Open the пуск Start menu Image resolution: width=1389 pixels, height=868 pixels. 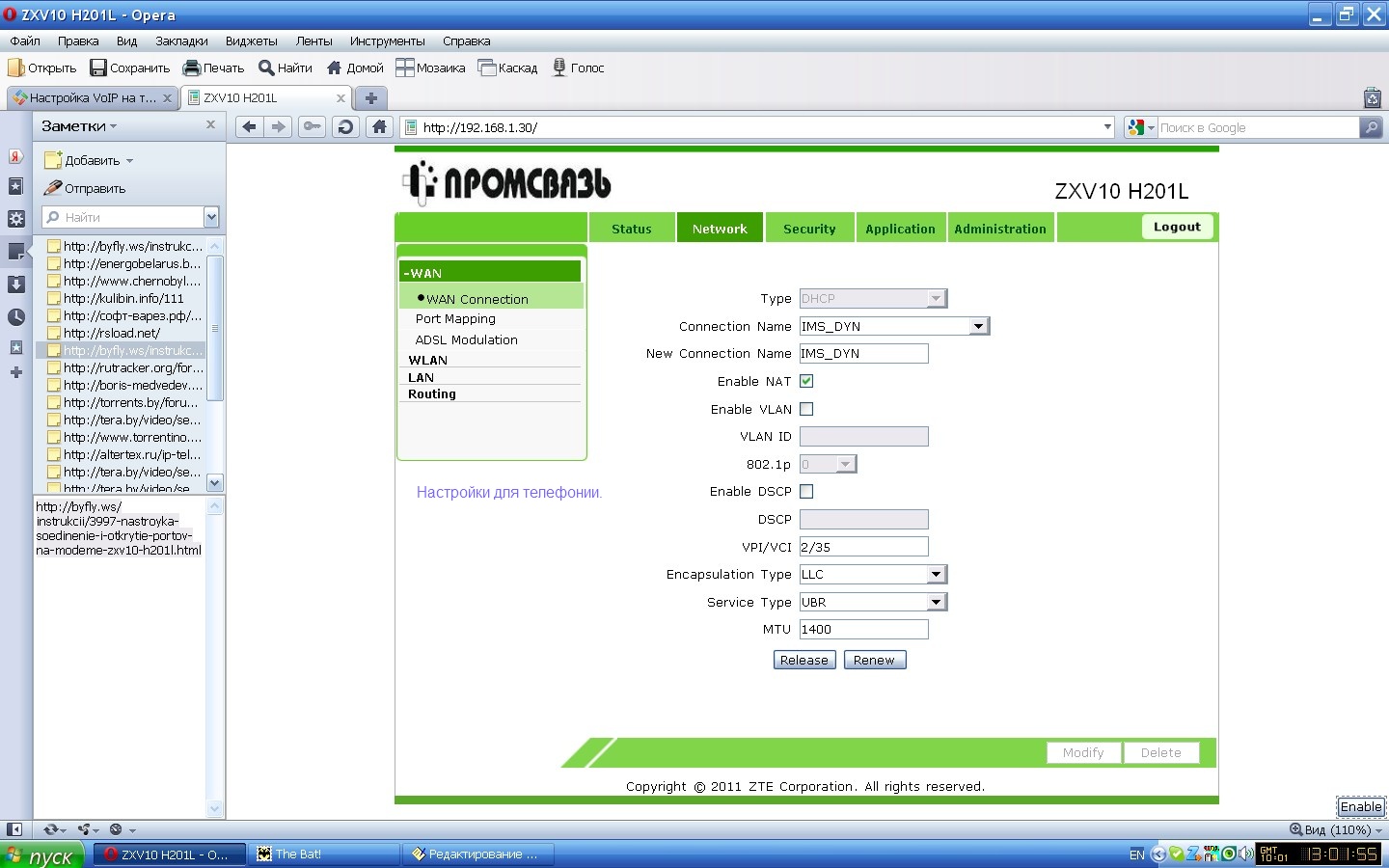42,854
